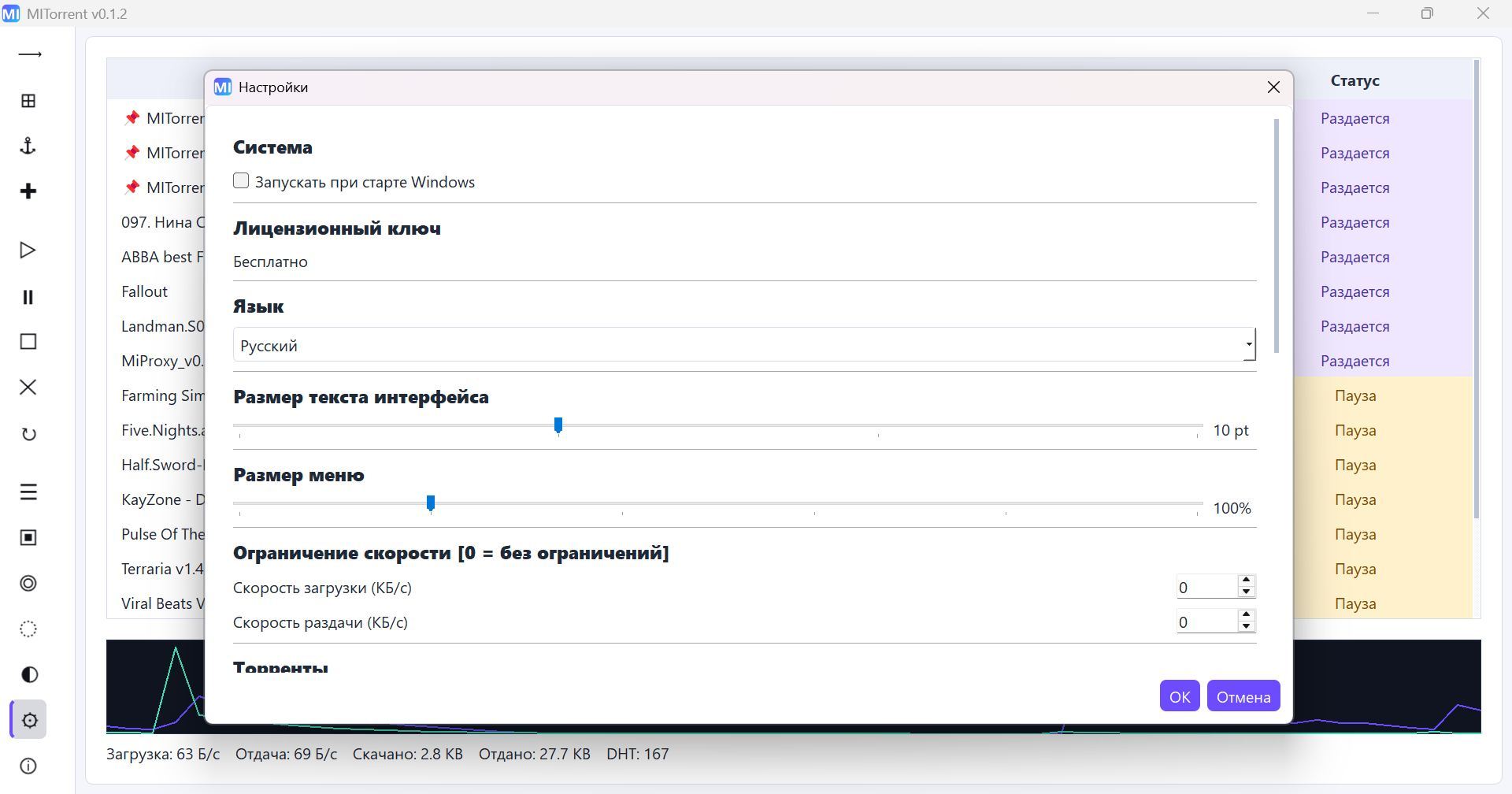The height and width of the screenshot is (794, 1512).
Task: Click the Отмена button
Action: point(1243,696)
